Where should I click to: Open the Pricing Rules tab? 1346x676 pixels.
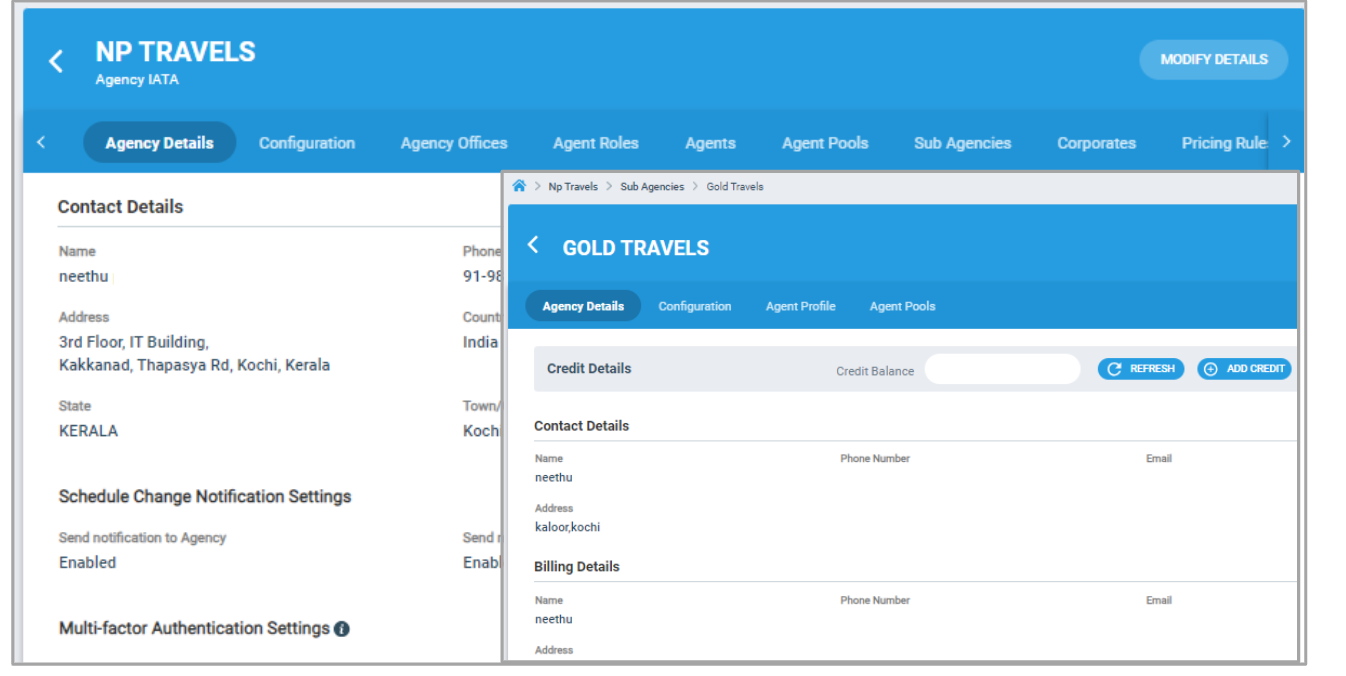click(x=1225, y=143)
